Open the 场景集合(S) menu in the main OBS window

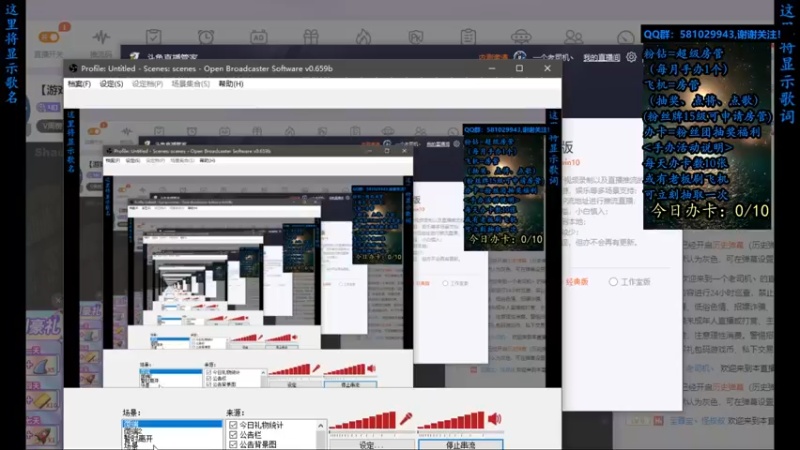pyautogui.click(x=190, y=84)
